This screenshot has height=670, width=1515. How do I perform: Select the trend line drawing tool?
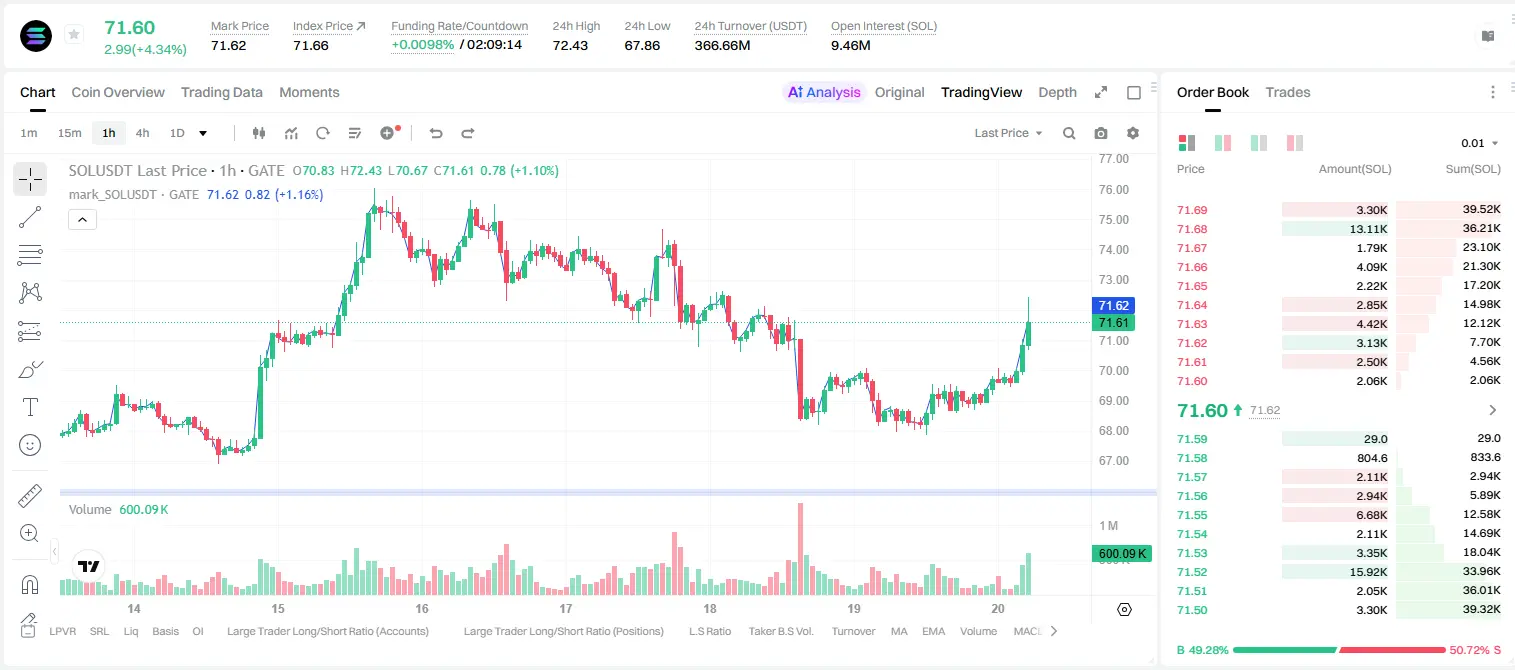[30, 217]
